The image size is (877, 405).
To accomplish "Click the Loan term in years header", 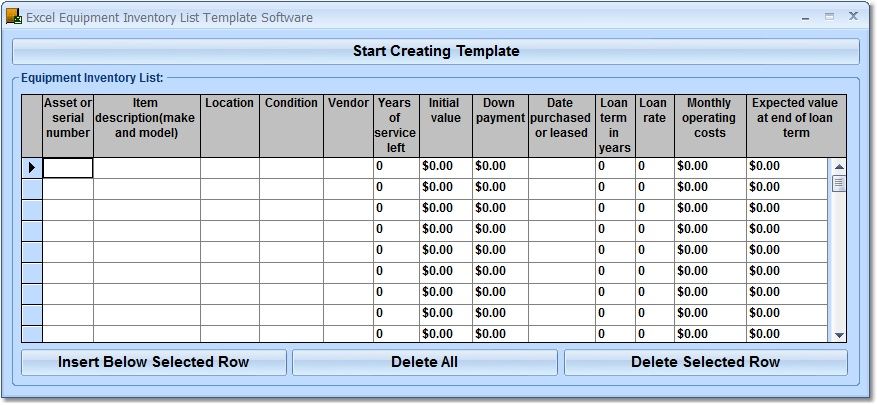I will tap(615, 126).
